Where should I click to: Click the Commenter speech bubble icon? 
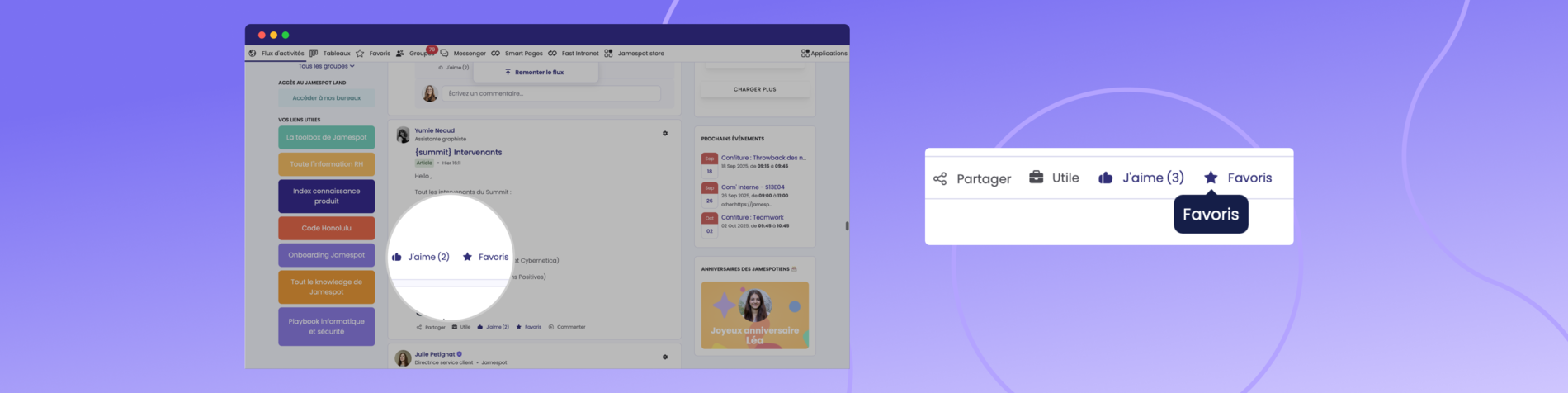(x=551, y=327)
